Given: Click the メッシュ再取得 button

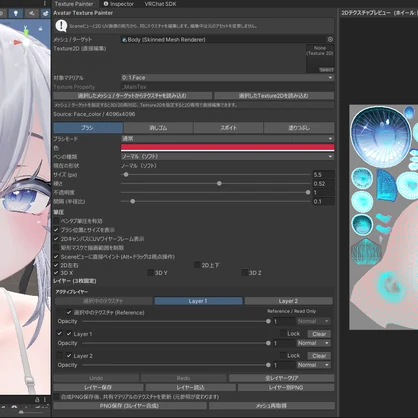Looking at the screenshot, I should click(271, 406).
